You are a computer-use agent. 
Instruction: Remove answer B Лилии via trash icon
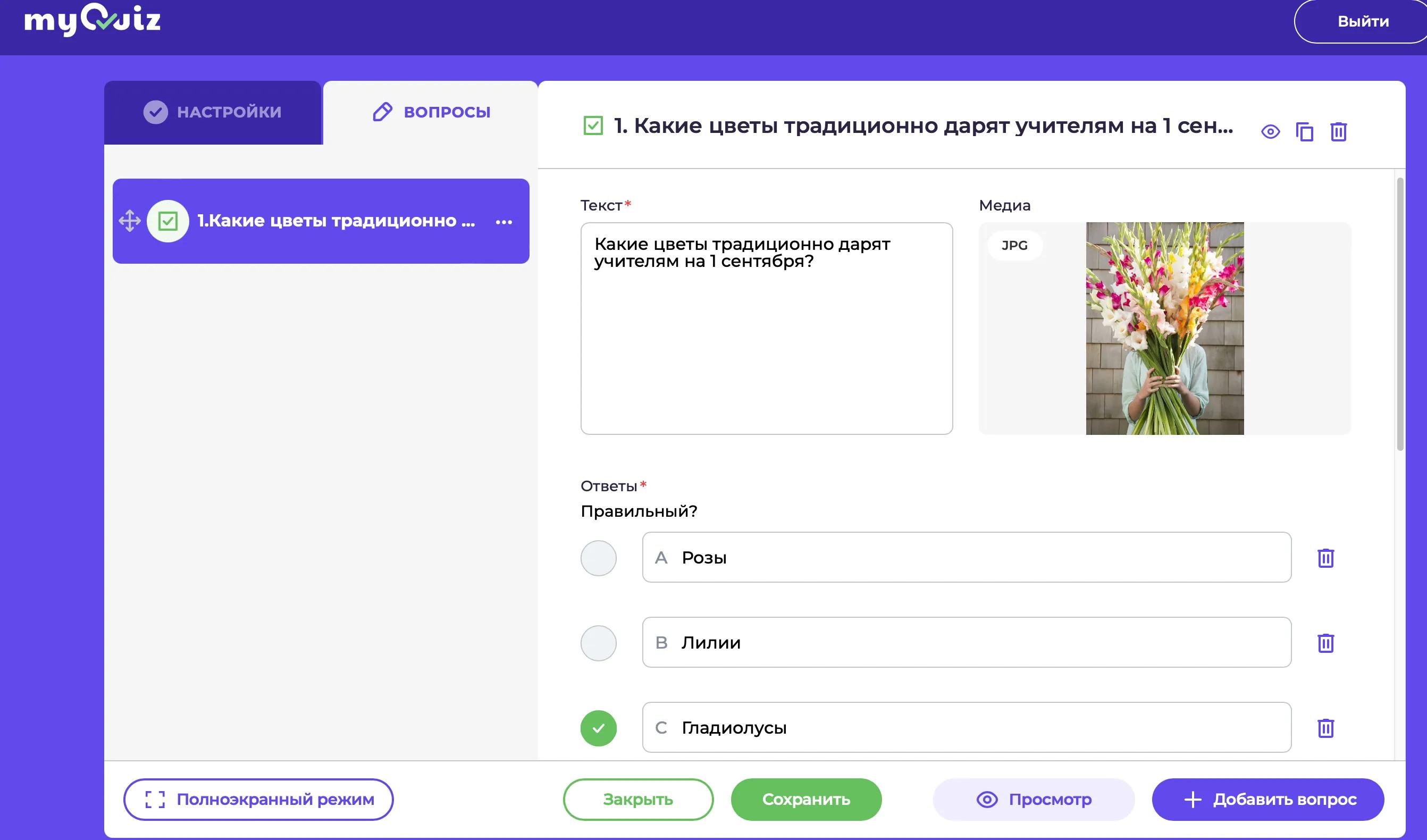click(1325, 643)
